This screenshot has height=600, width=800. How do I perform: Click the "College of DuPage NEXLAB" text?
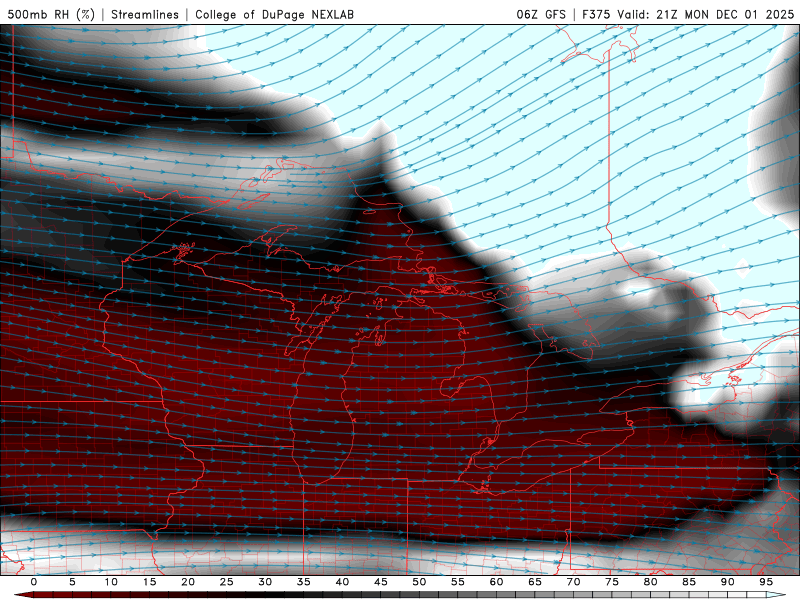(274, 14)
